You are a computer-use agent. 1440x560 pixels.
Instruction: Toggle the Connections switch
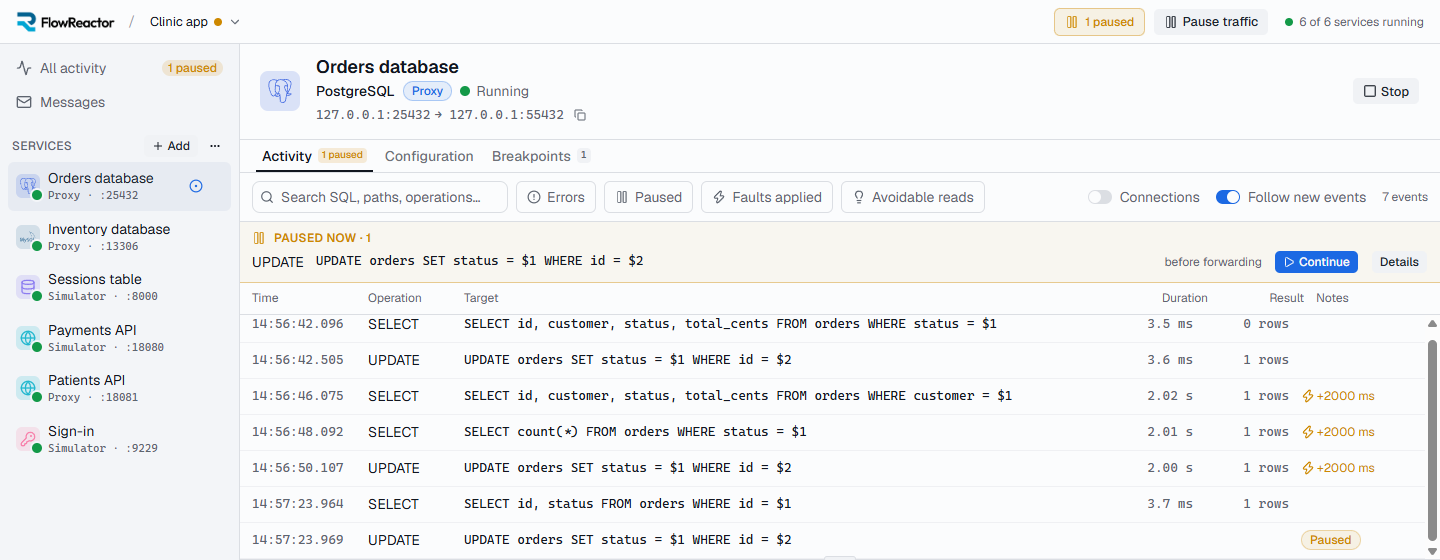pos(1100,197)
